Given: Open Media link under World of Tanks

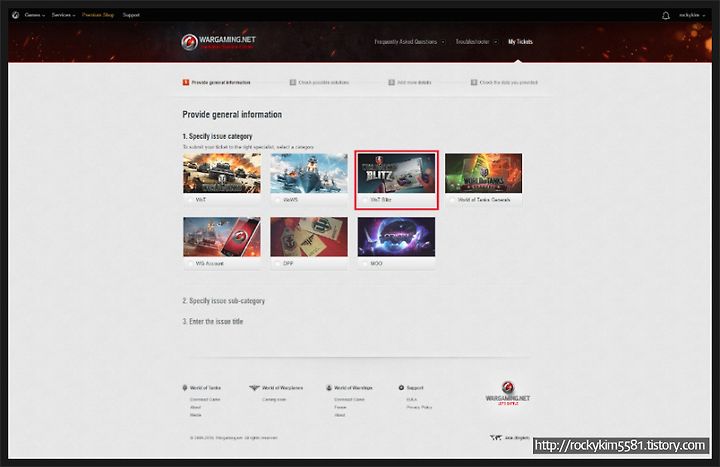Looking at the screenshot, I should (x=196, y=415).
